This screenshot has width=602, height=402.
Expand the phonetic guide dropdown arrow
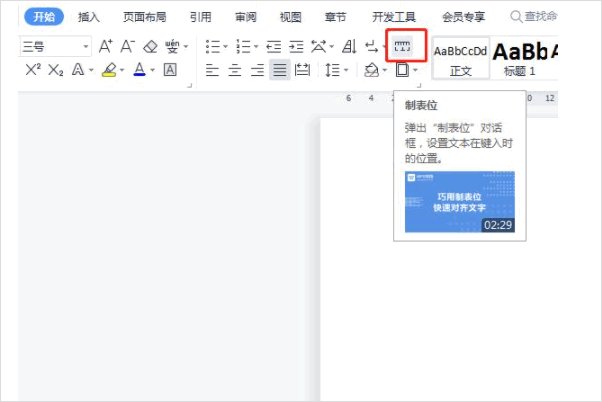pyautogui.click(x=186, y=47)
